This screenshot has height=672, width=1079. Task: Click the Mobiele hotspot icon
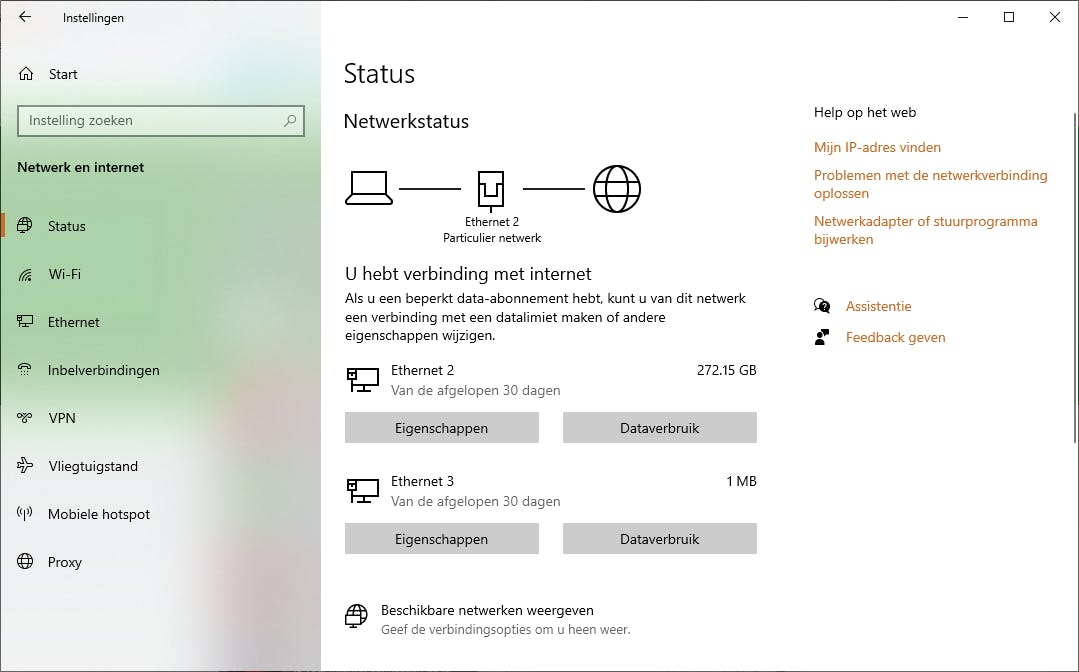pos(26,514)
